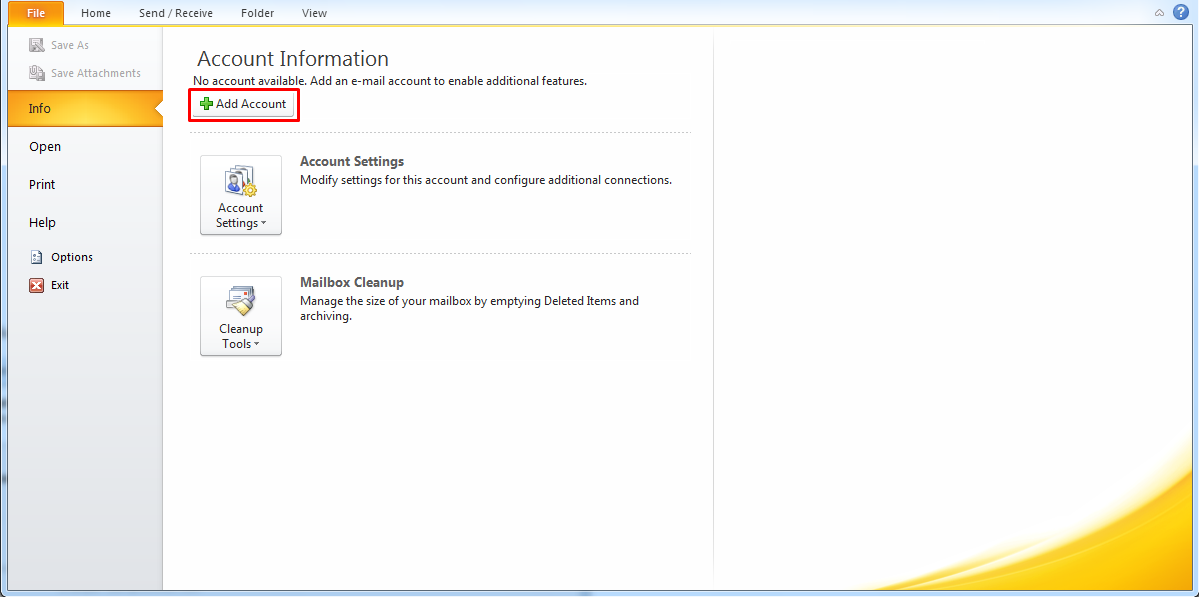Click the Save As label
The image size is (1199, 598).
tap(70, 45)
